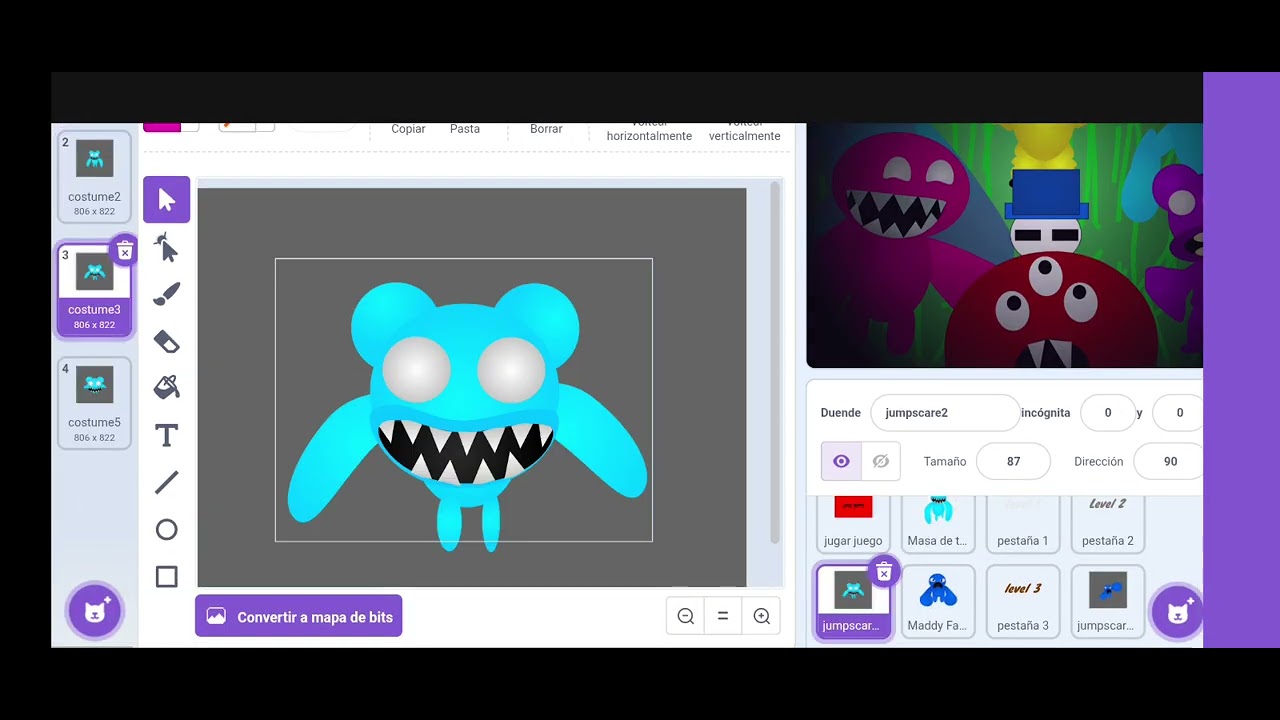Select the costume2 thumbnail
Viewport: 1280px width, 720px height.
[94, 177]
